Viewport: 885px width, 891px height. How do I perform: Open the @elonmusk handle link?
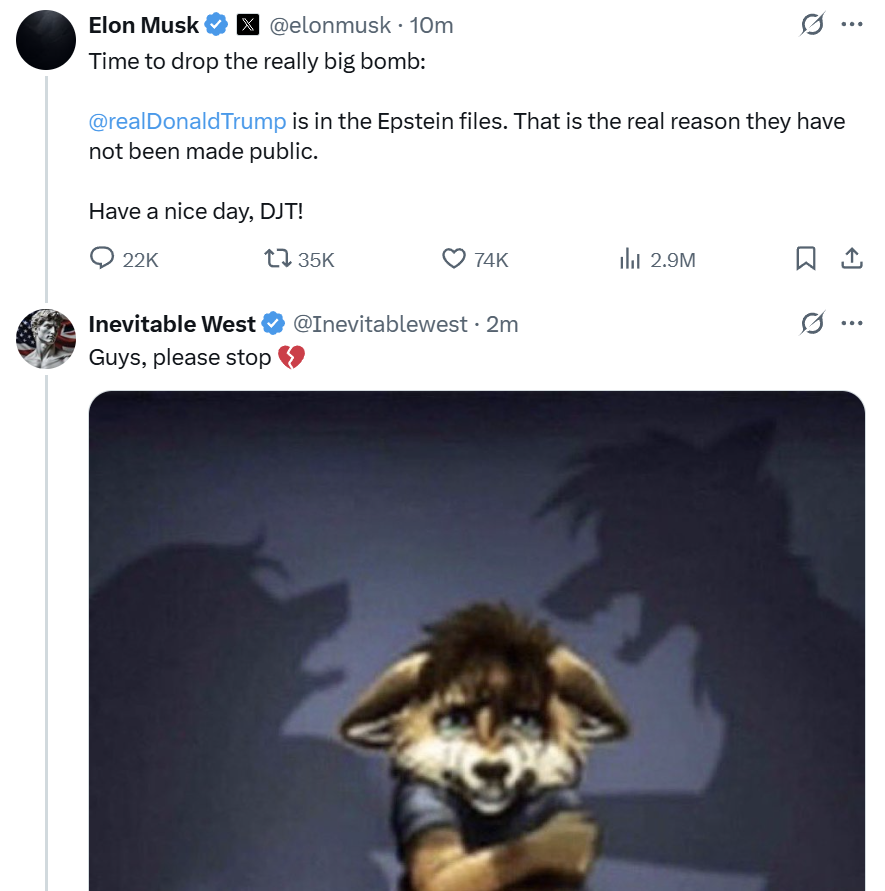tap(330, 26)
